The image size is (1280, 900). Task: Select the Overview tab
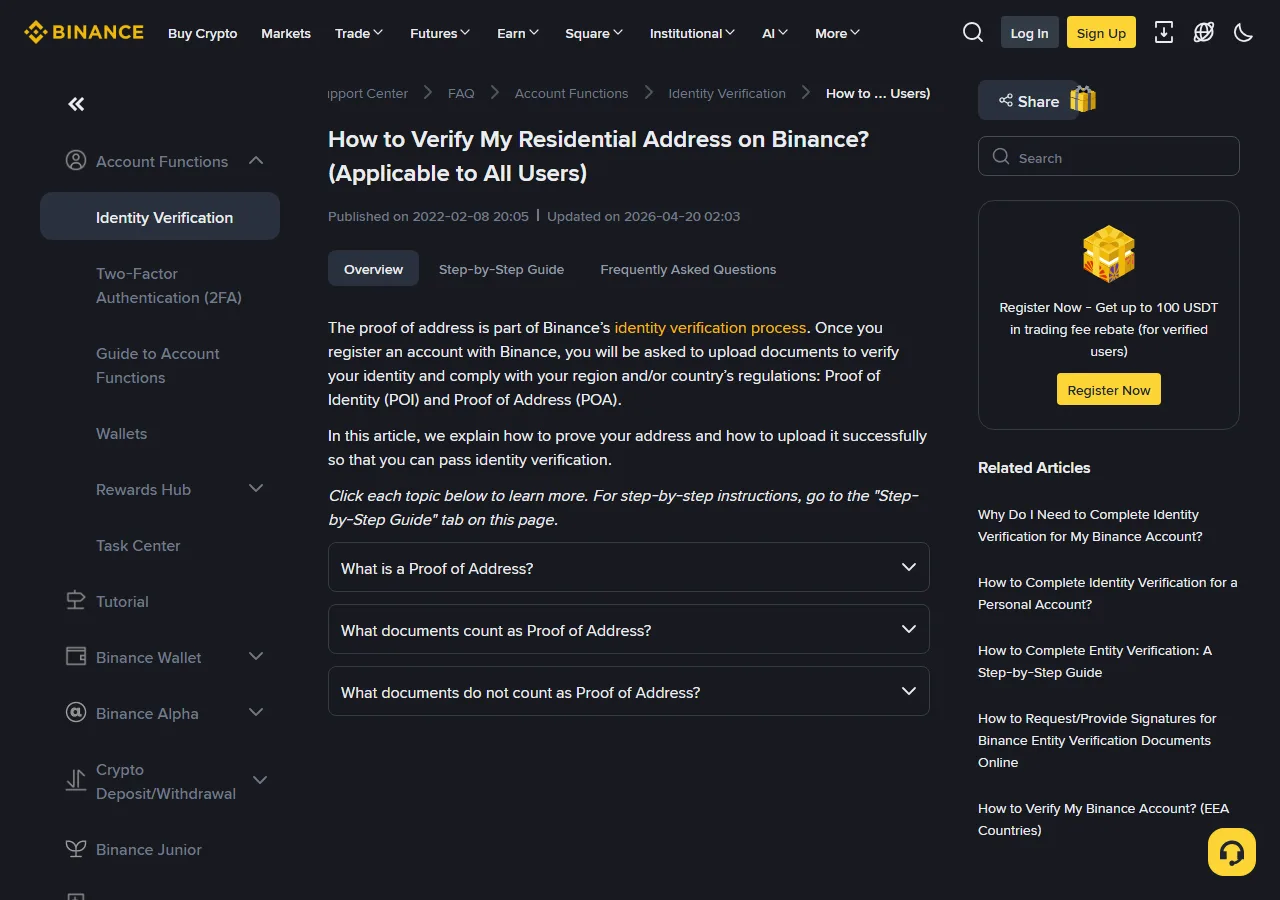click(x=373, y=269)
